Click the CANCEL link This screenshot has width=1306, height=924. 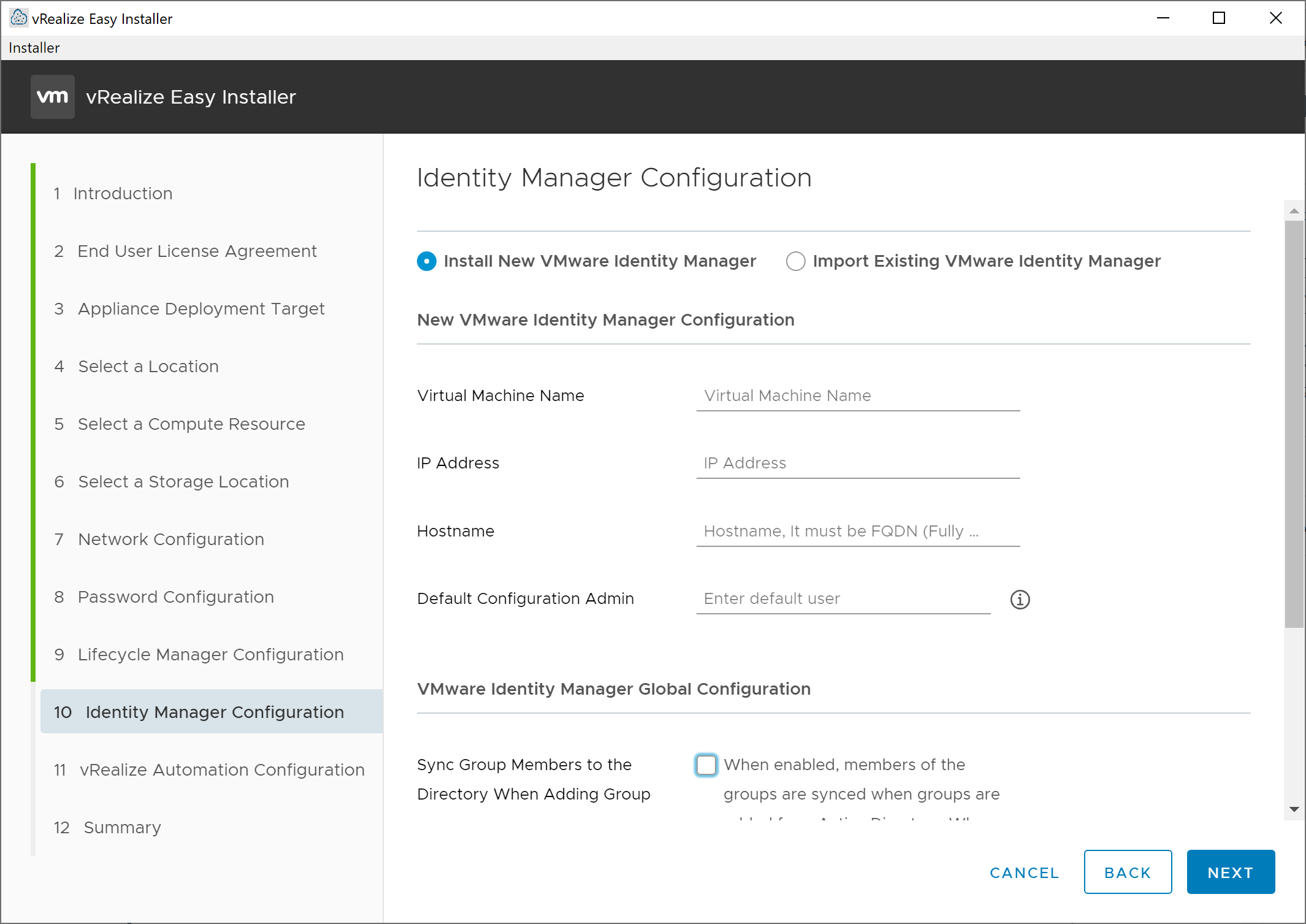coord(1024,872)
